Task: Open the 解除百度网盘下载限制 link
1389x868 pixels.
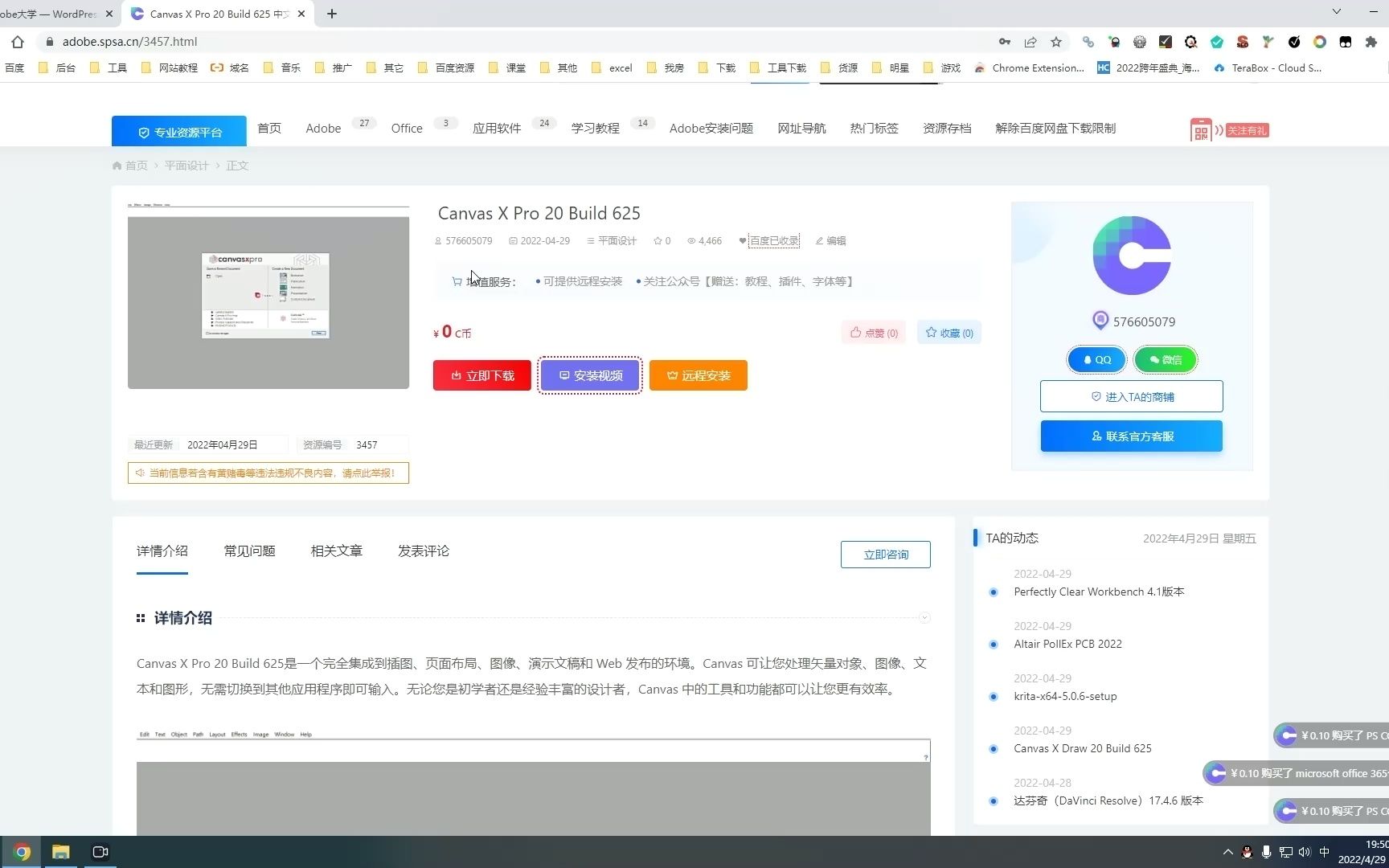Action: [x=1055, y=128]
